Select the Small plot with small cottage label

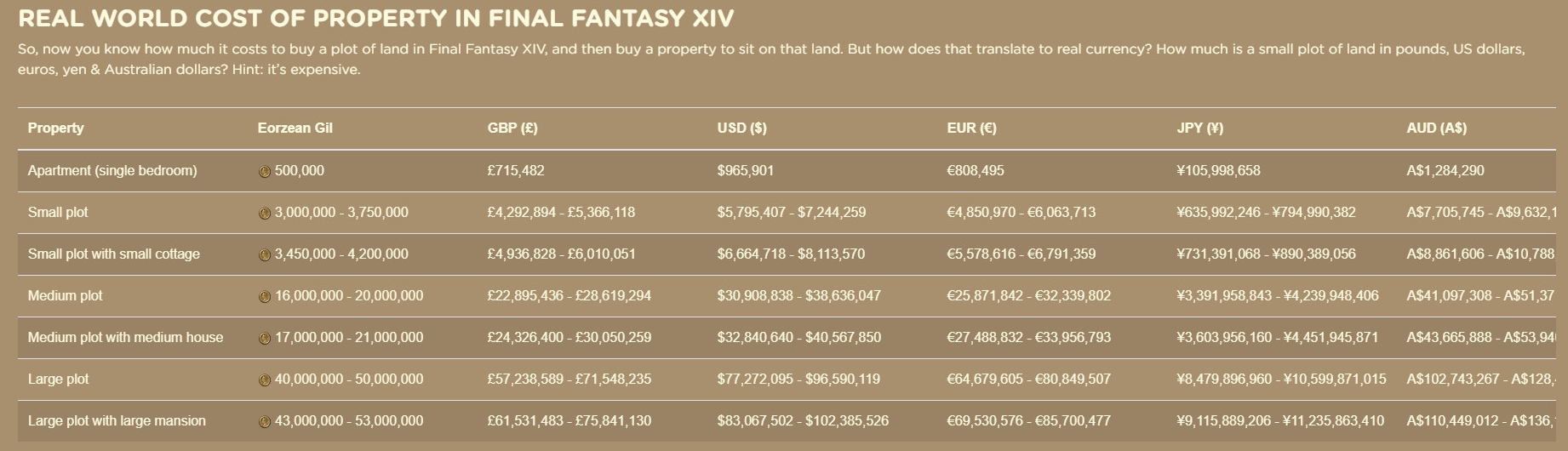[x=114, y=254]
